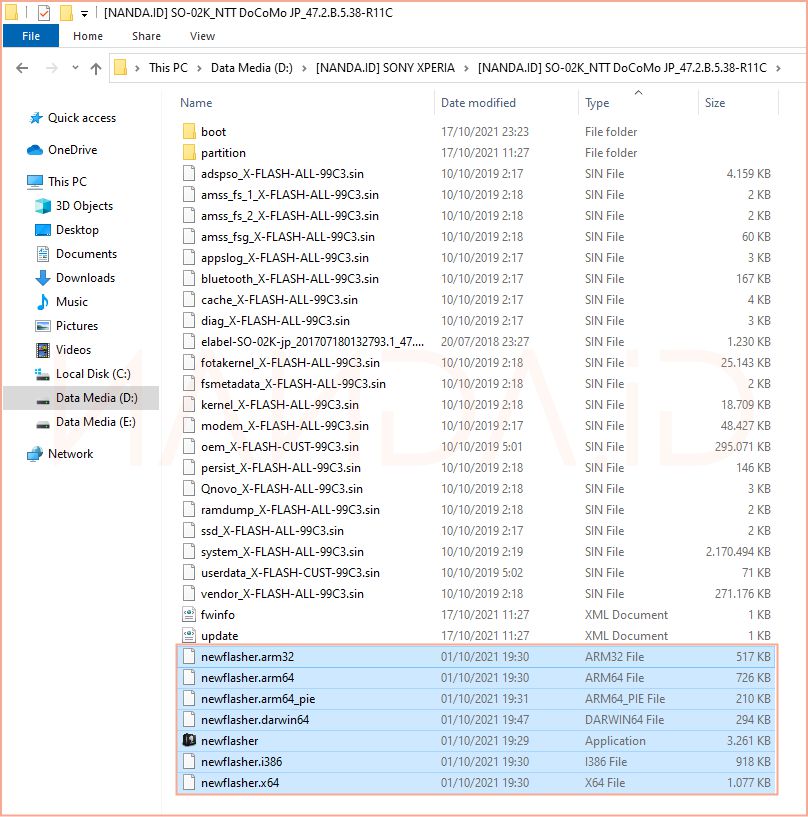Select Network in the navigation pane
808x817 pixels.
tap(70, 454)
